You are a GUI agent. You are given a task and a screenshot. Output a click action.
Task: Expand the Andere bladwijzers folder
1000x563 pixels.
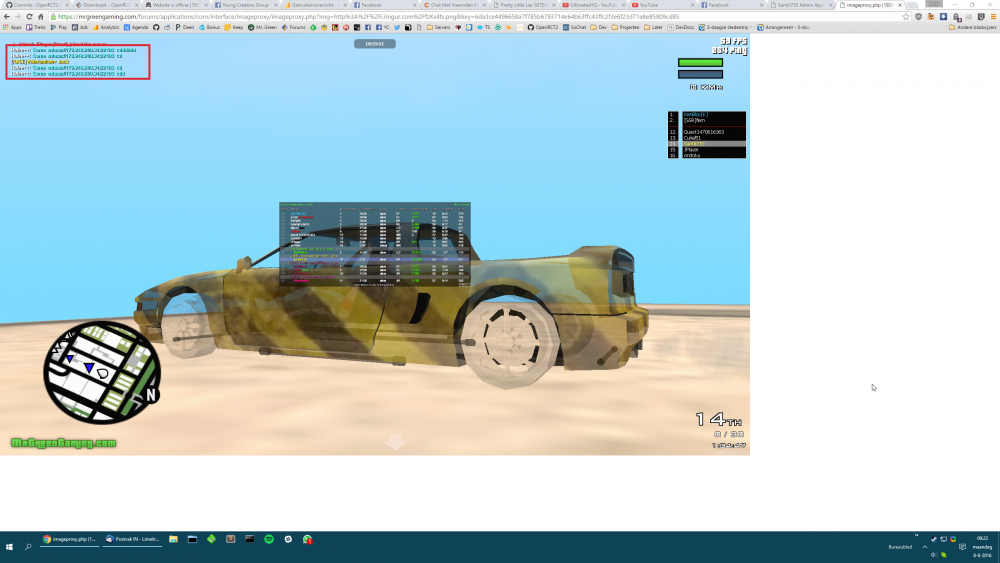pos(973,27)
